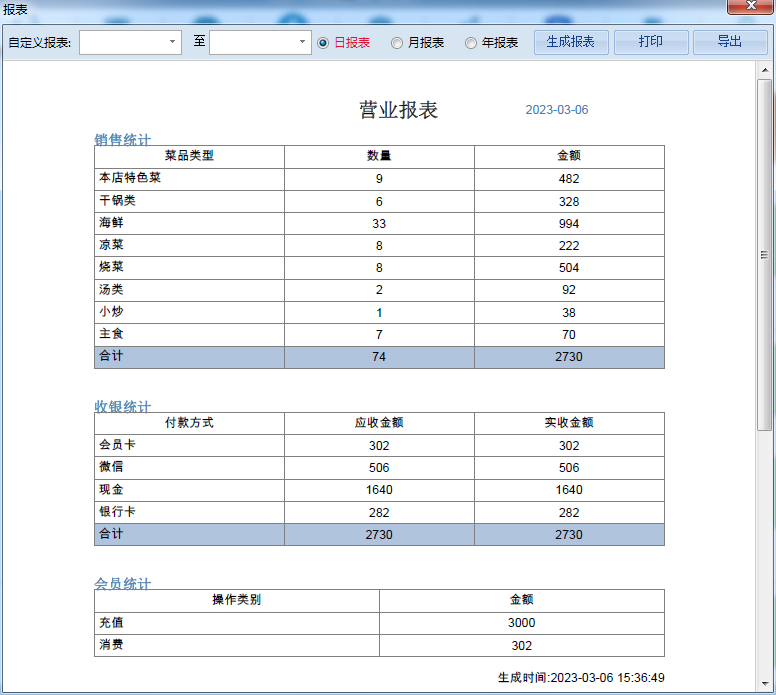Click the scrollbar down arrow
Image resolution: width=776 pixels, height=695 pixels.
[x=765, y=684]
